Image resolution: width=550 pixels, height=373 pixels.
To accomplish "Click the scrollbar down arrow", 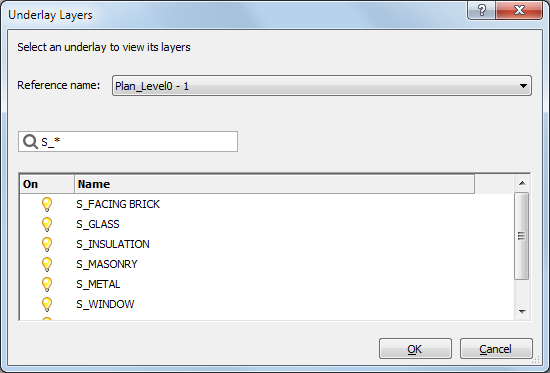I will click(x=522, y=312).
